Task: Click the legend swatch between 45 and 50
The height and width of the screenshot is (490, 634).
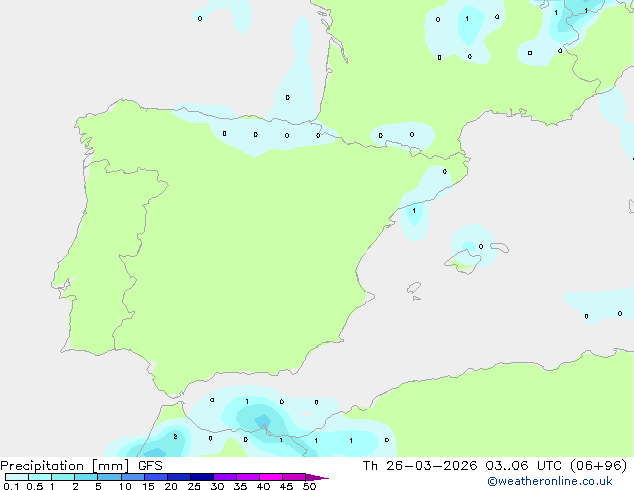Action: [x=294, y=477]
